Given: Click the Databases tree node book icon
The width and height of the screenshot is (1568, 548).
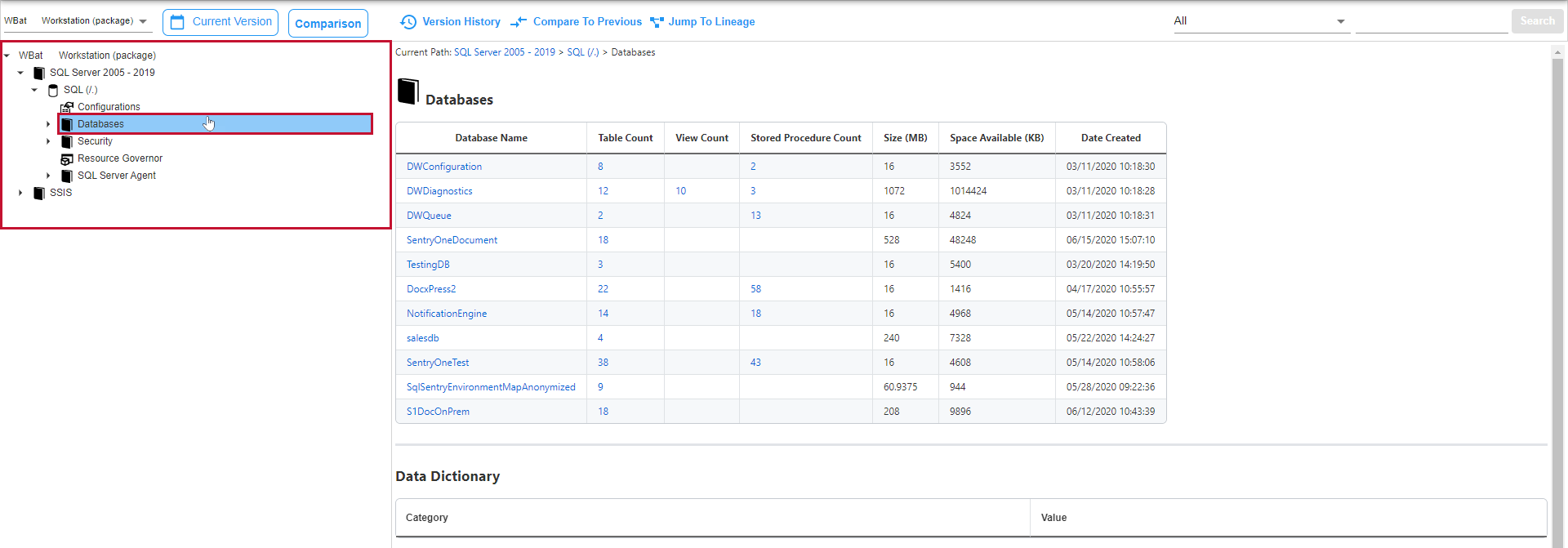Looking at the screenshot, I should pos(67,124).
